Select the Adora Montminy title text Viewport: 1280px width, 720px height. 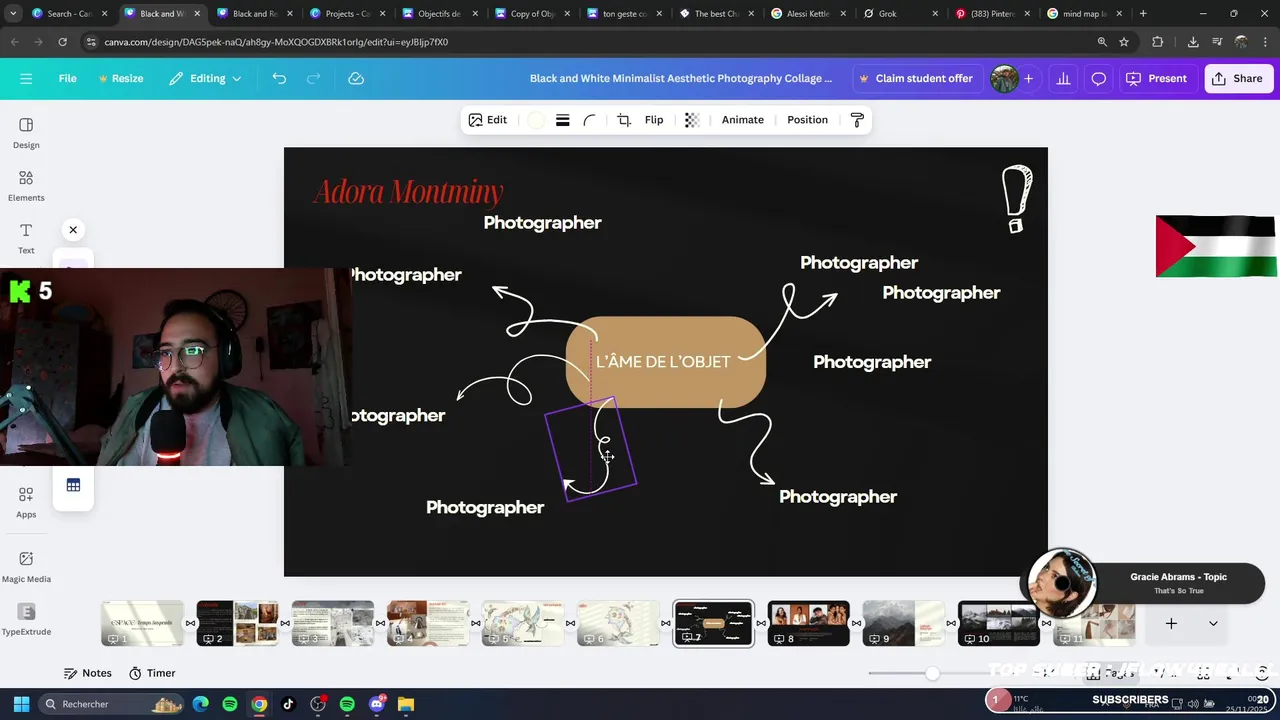[x=408, y=191]
